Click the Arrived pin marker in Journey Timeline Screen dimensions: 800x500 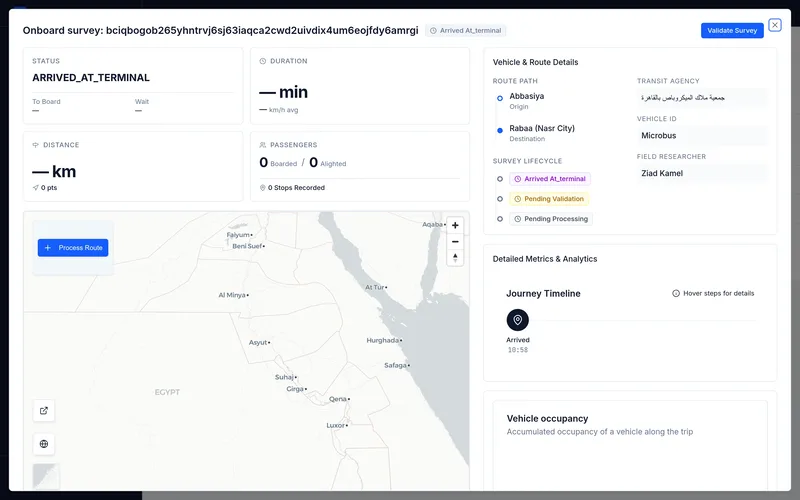click(x=517, y=320)
